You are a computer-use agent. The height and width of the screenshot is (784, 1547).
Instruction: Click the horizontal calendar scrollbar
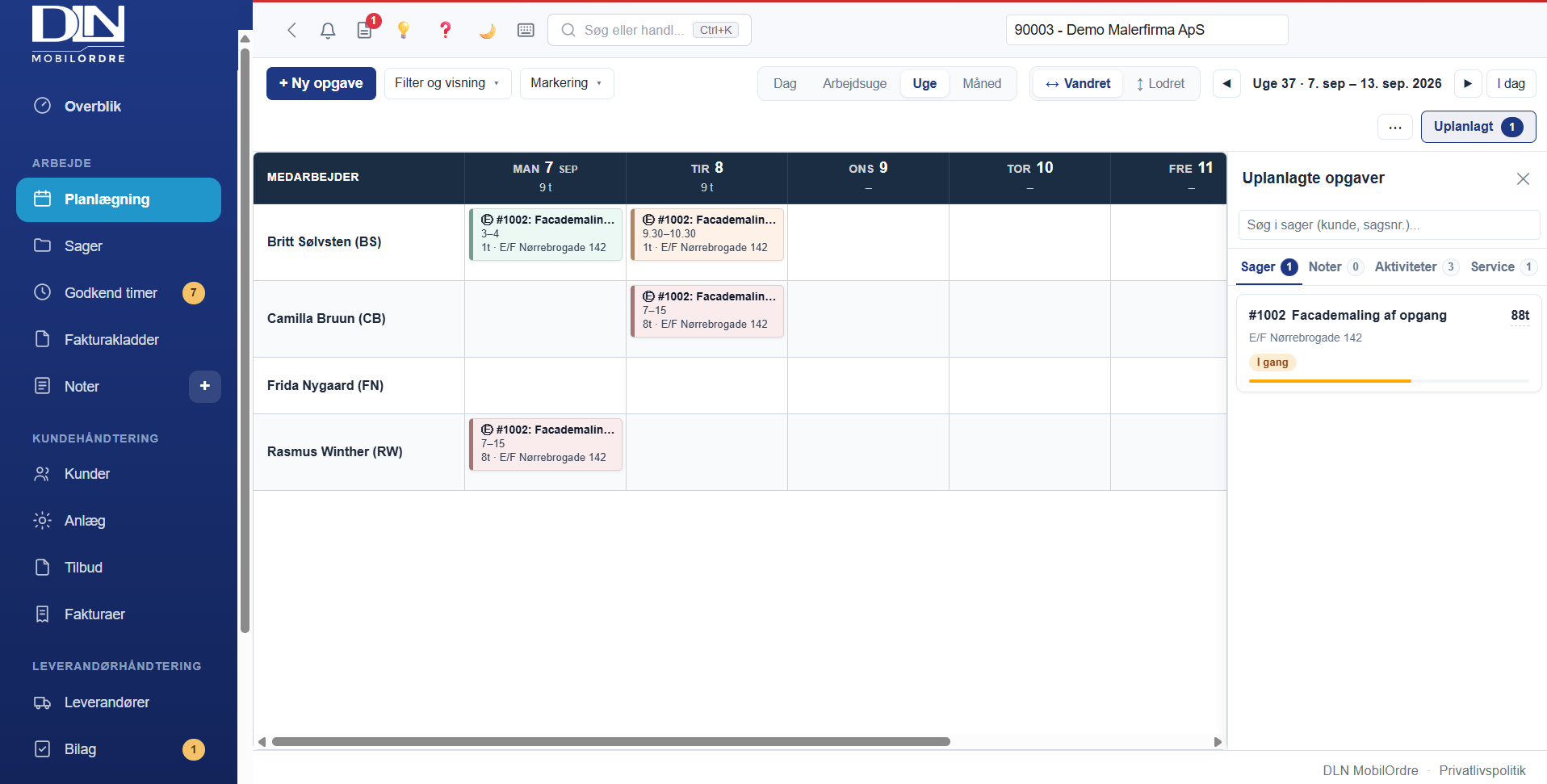coord(610,741)
